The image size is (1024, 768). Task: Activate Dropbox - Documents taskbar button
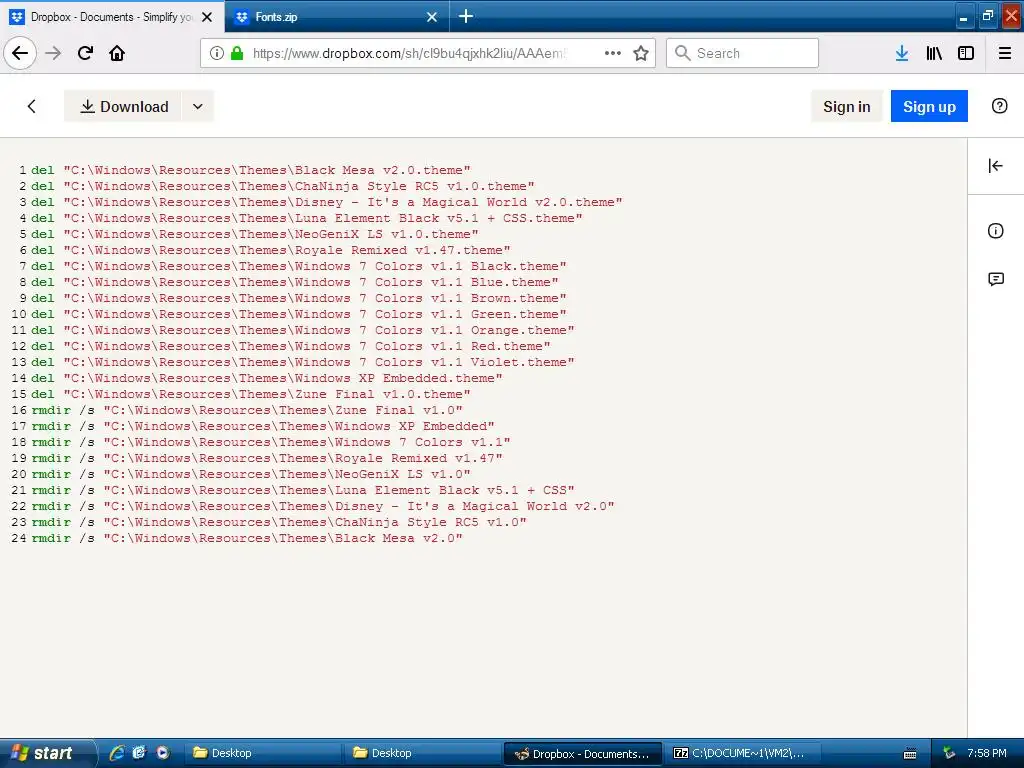tap(583, 753)
